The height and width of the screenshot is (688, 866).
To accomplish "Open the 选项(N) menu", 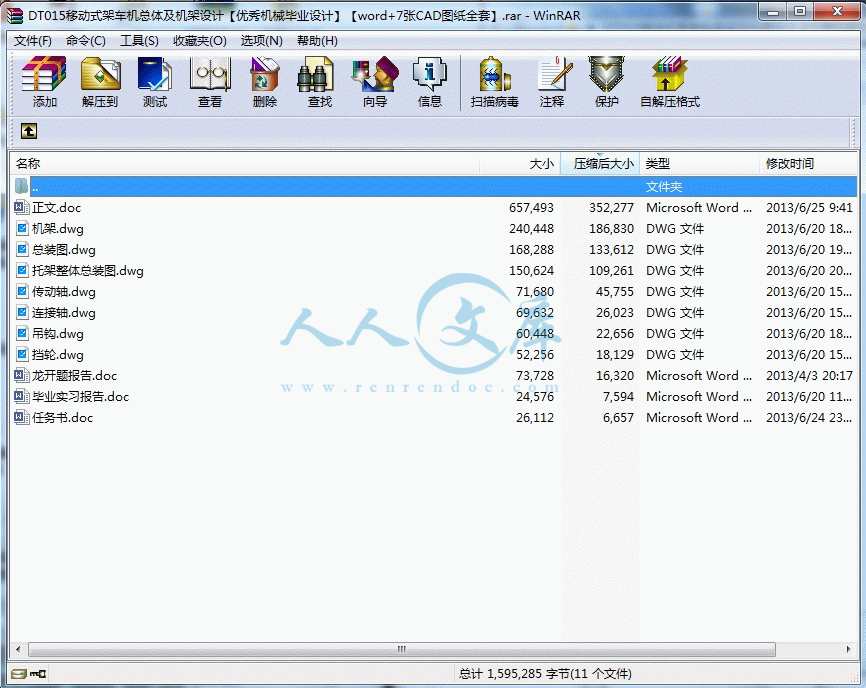I will click(261, 41).
